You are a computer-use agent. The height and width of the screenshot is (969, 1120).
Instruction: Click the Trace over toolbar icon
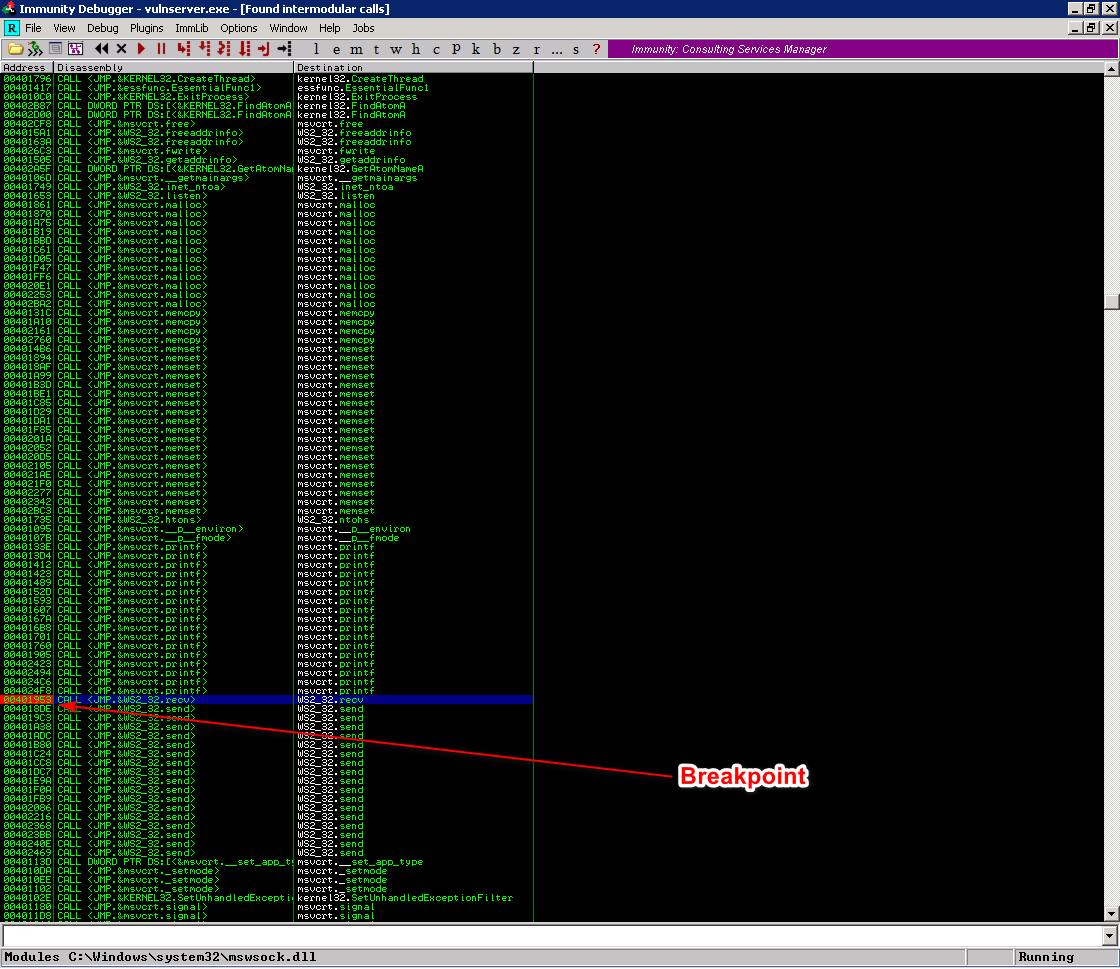pyautogui.click(x=244, y=49)
